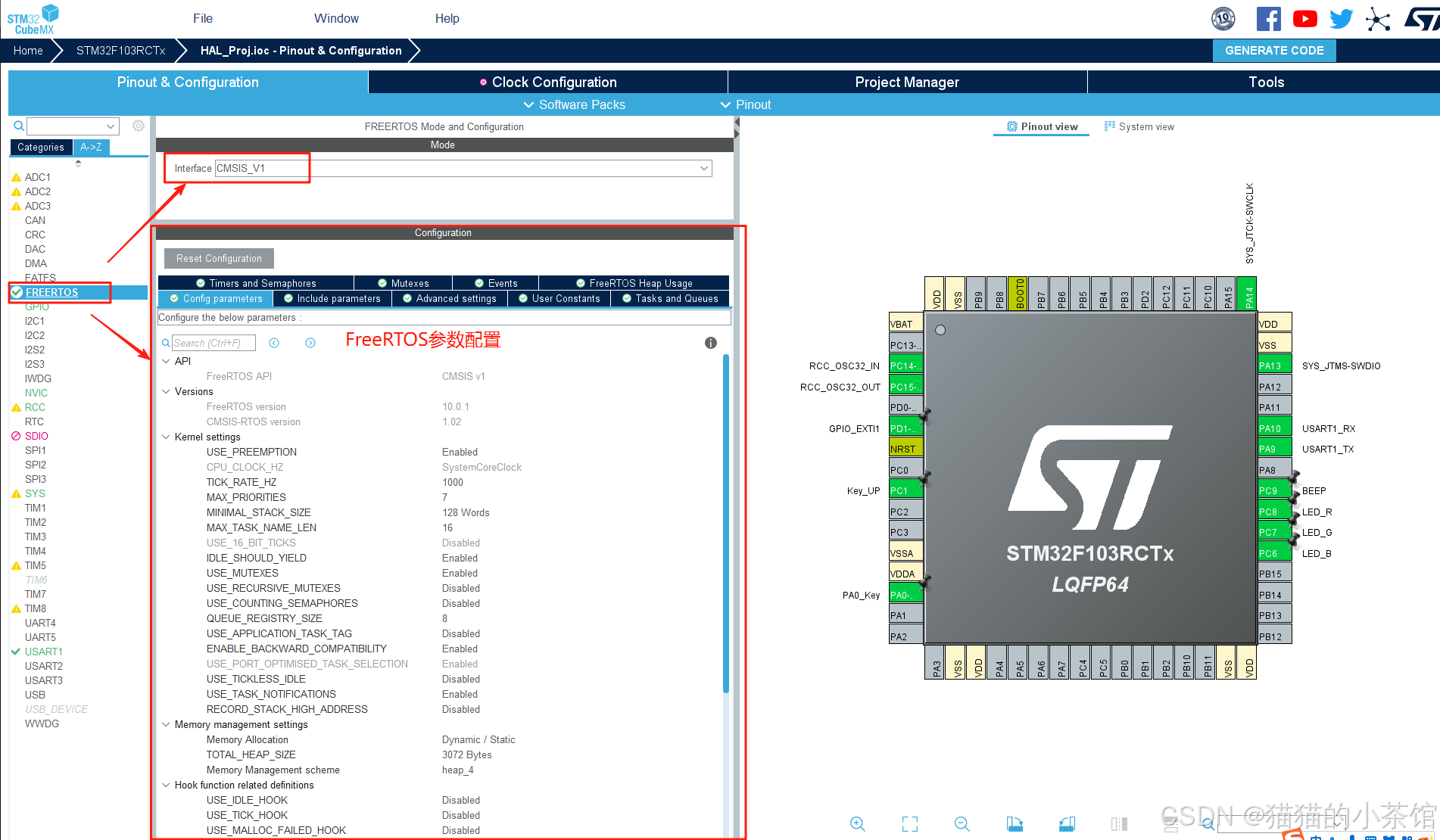Screen dimensions: 1440x840
Task: Open the Facebook link icon
Action: pos(1268,19)
